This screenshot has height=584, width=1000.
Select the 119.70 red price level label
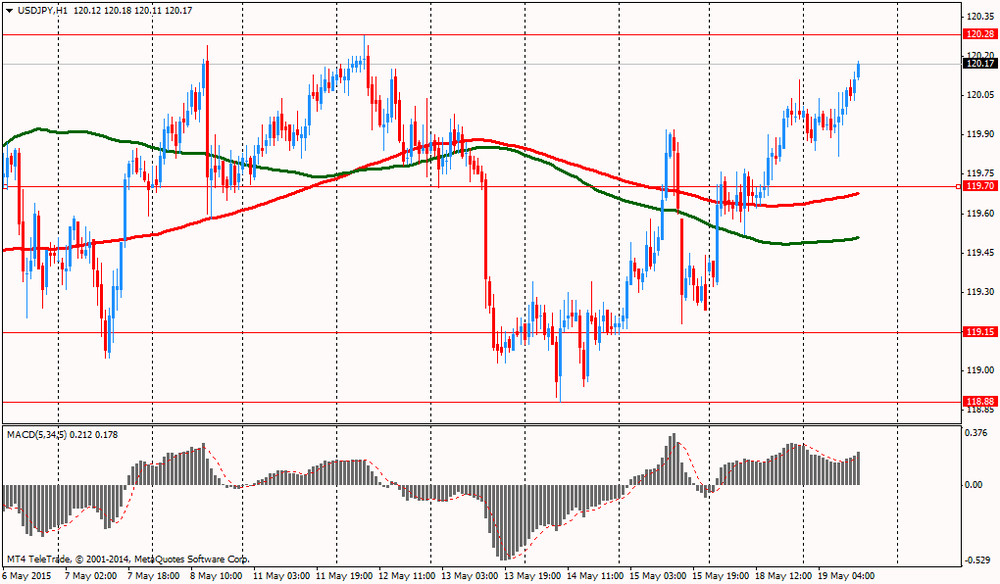coord(980,186)
